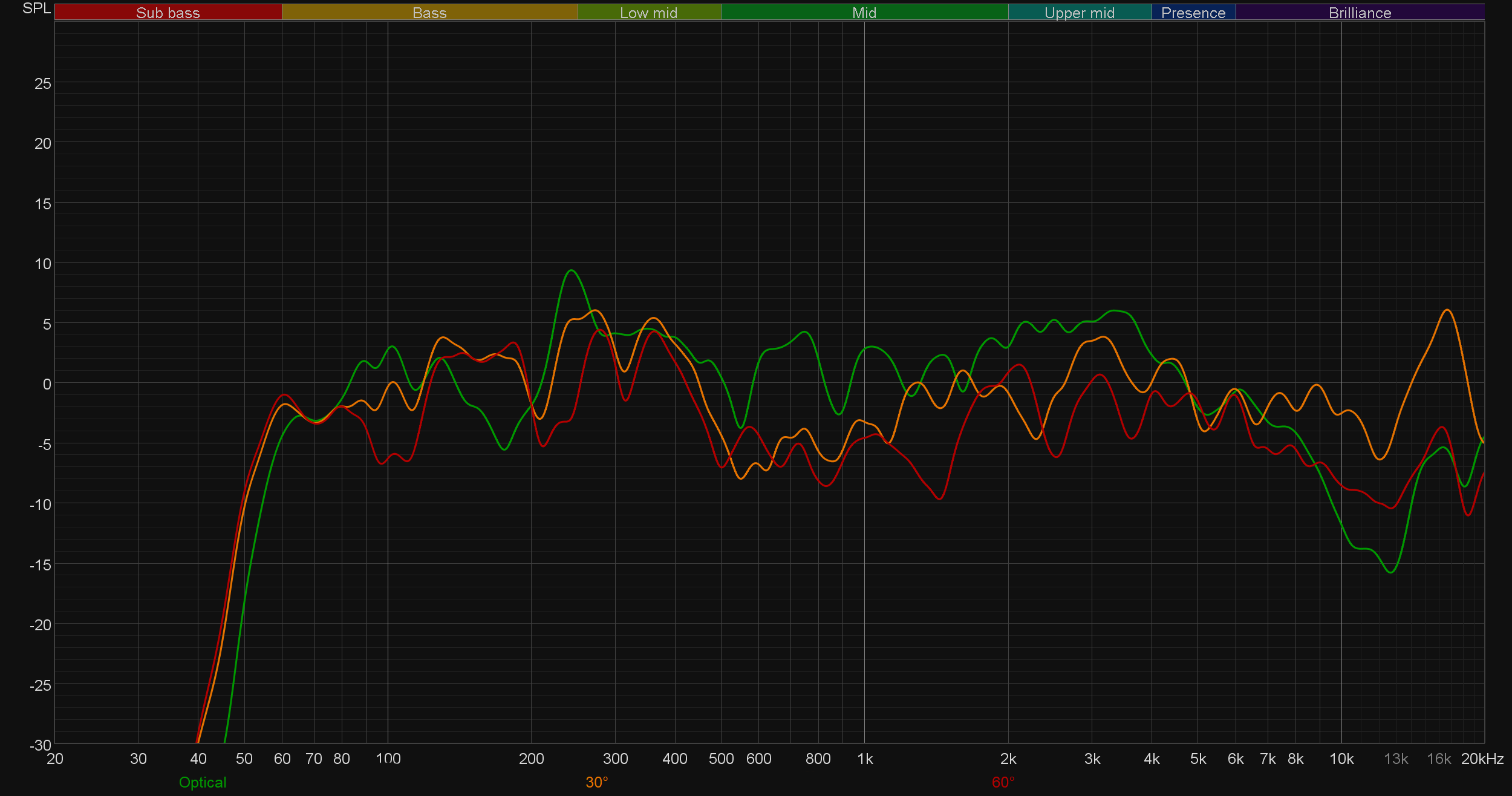This screenshot has width=1512, height=796.
Task: Click the 20kHz frequency axis label
Action: click(x=1482, y=758)
